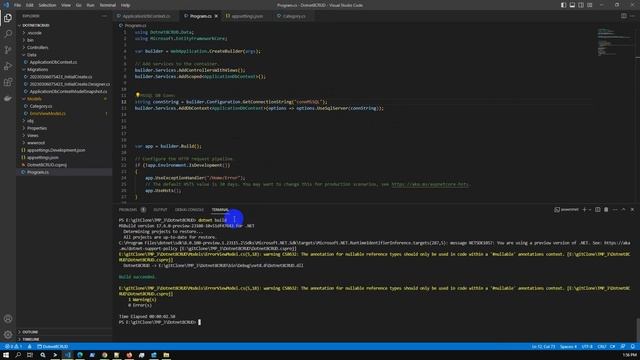Maximize the panel with chevron up icon
Viewport: 640px width, 360px height.
click(623, 209)
